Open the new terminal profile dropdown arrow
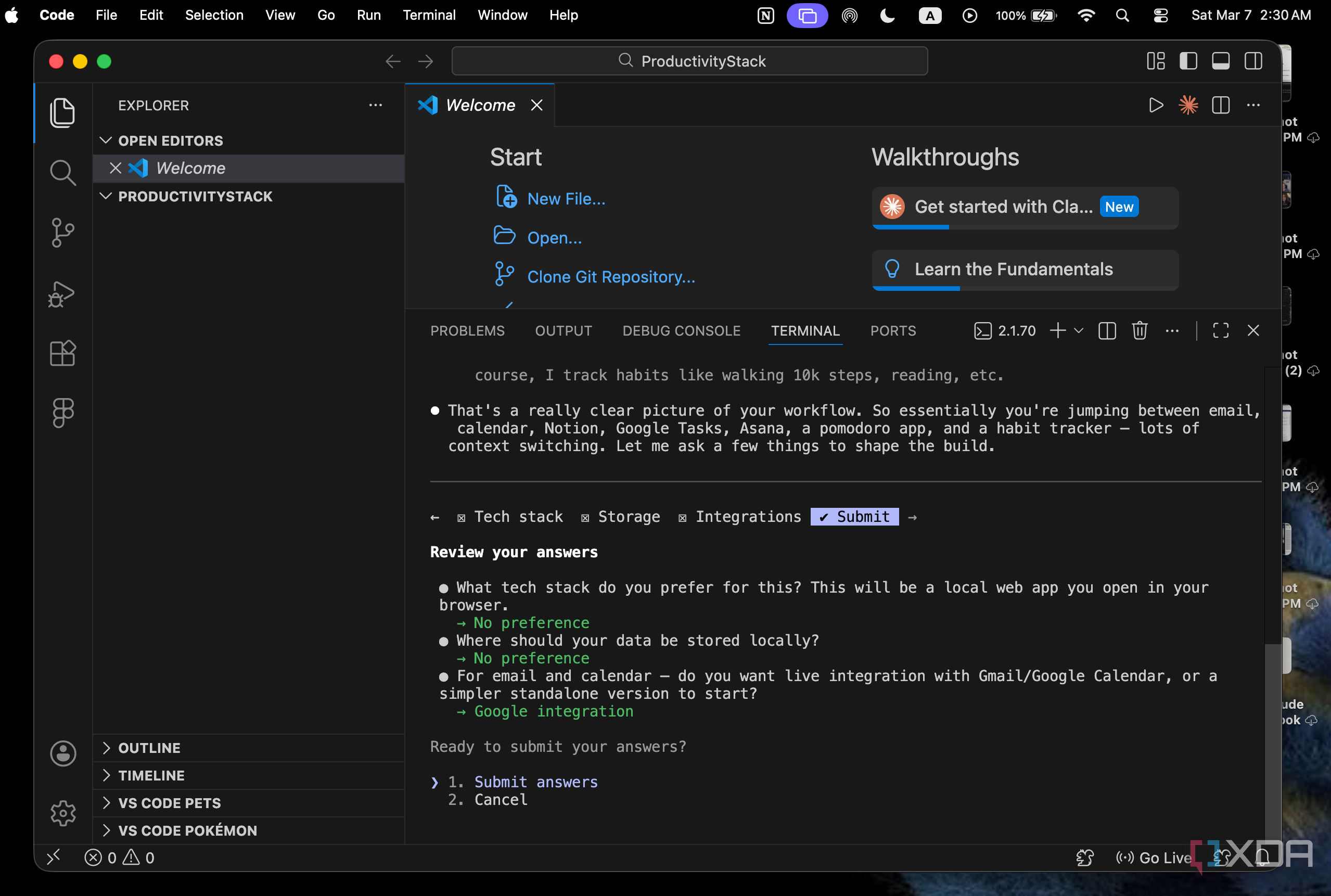The image size is (1331, 896). [x=1079, y=330]
